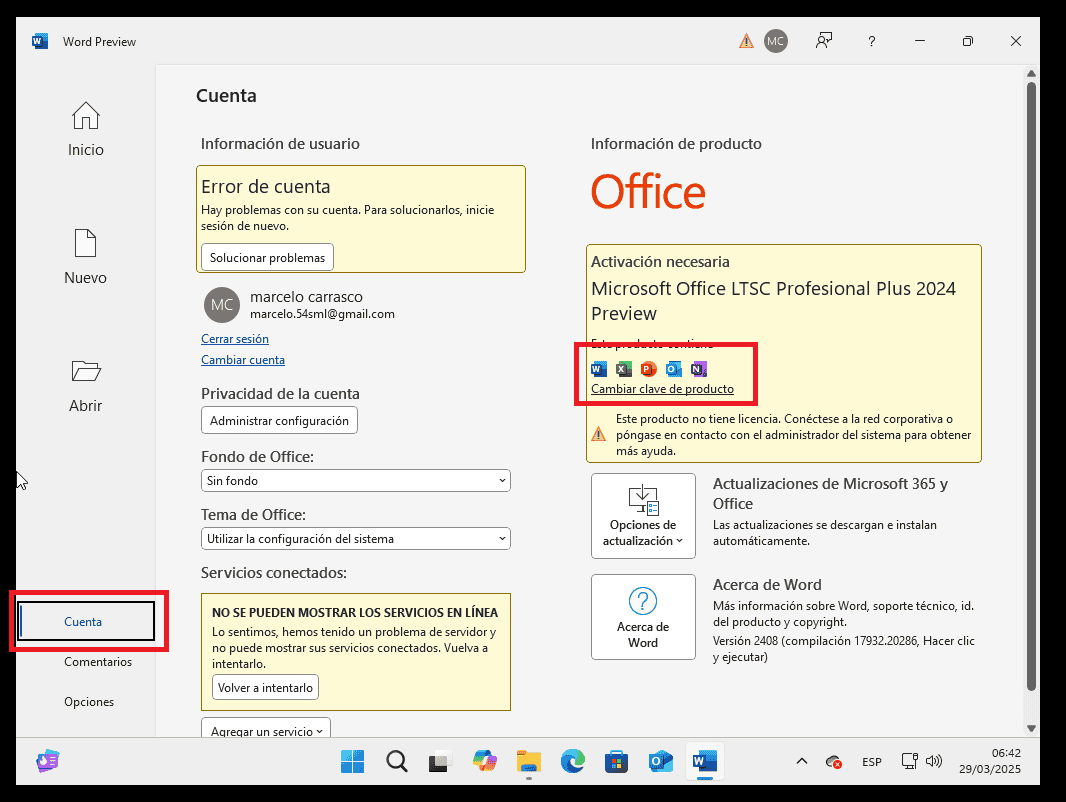
Task: Open Microsoft Edge from the taskbar
Action: 572,762
